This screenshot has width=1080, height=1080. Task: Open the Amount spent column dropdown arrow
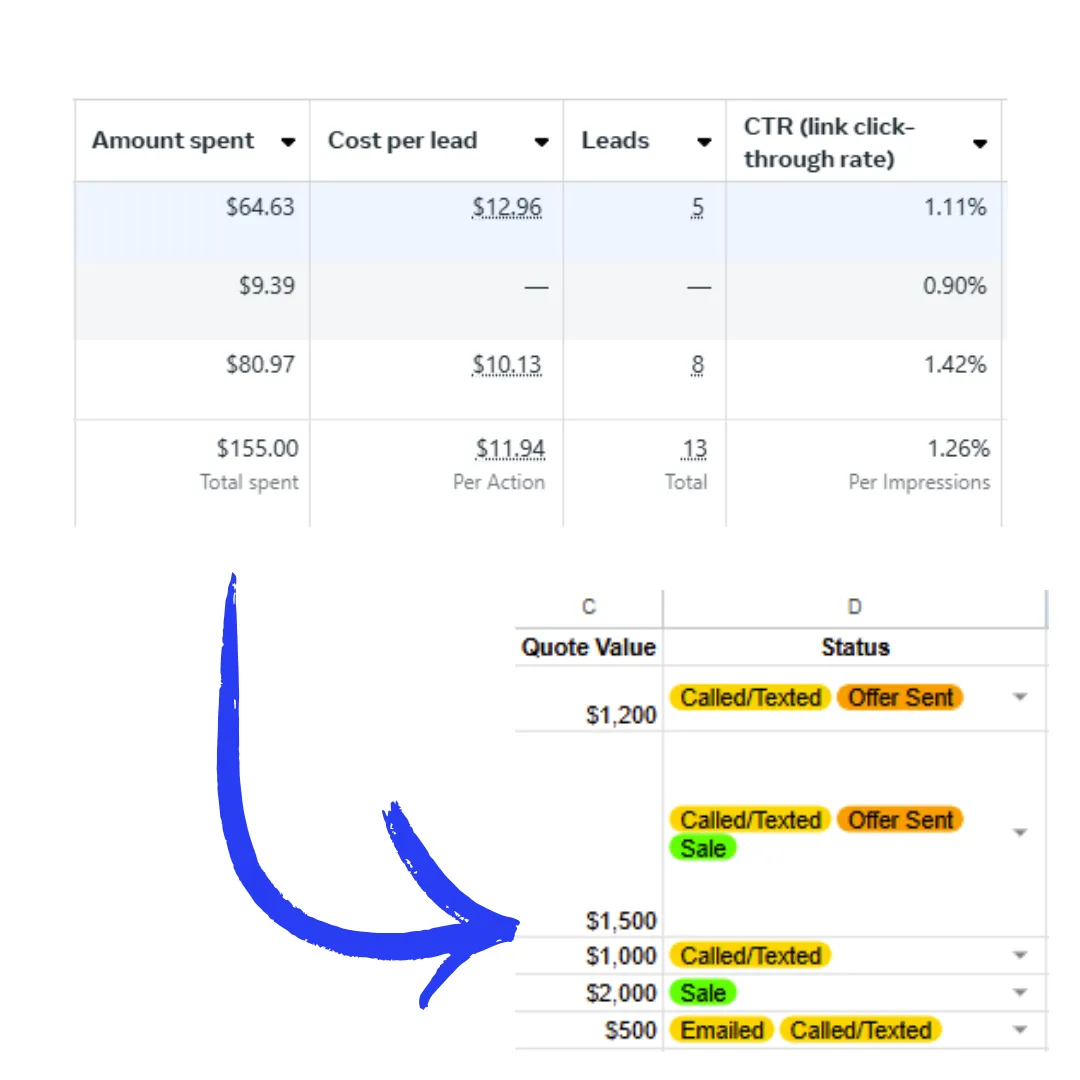[288, 142]
